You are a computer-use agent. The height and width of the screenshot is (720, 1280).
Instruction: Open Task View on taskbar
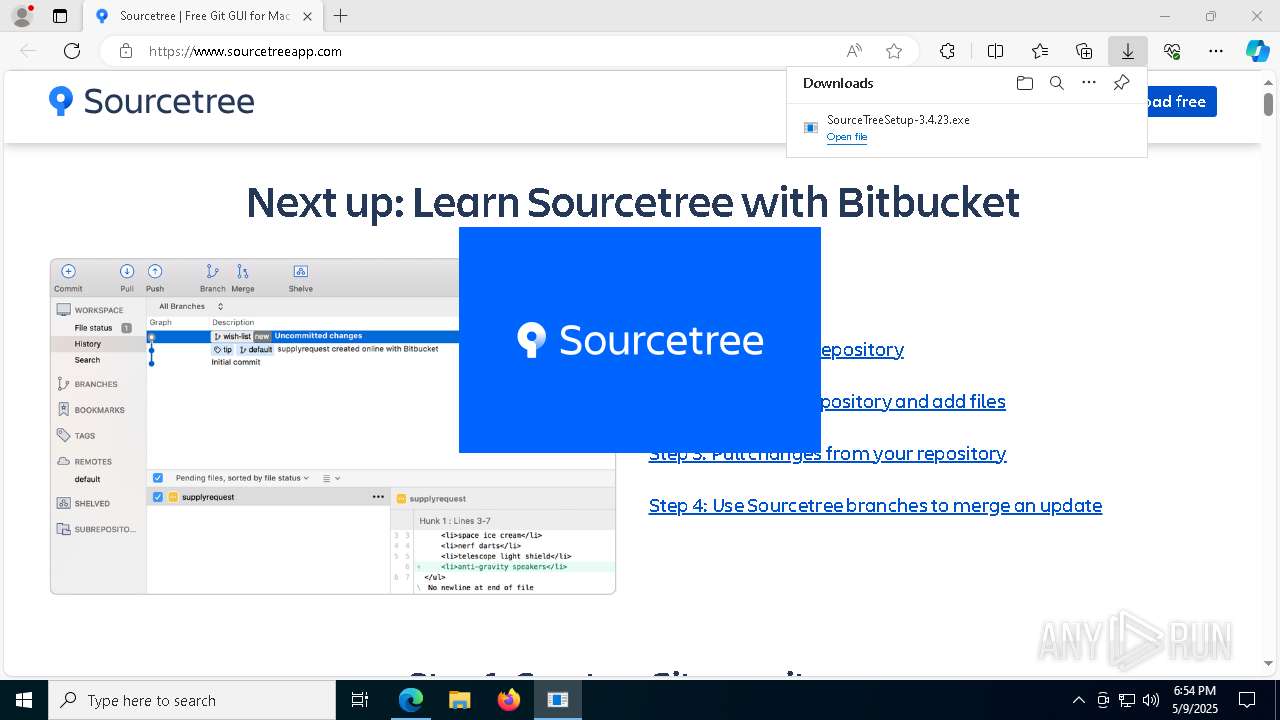pos(360,700)
